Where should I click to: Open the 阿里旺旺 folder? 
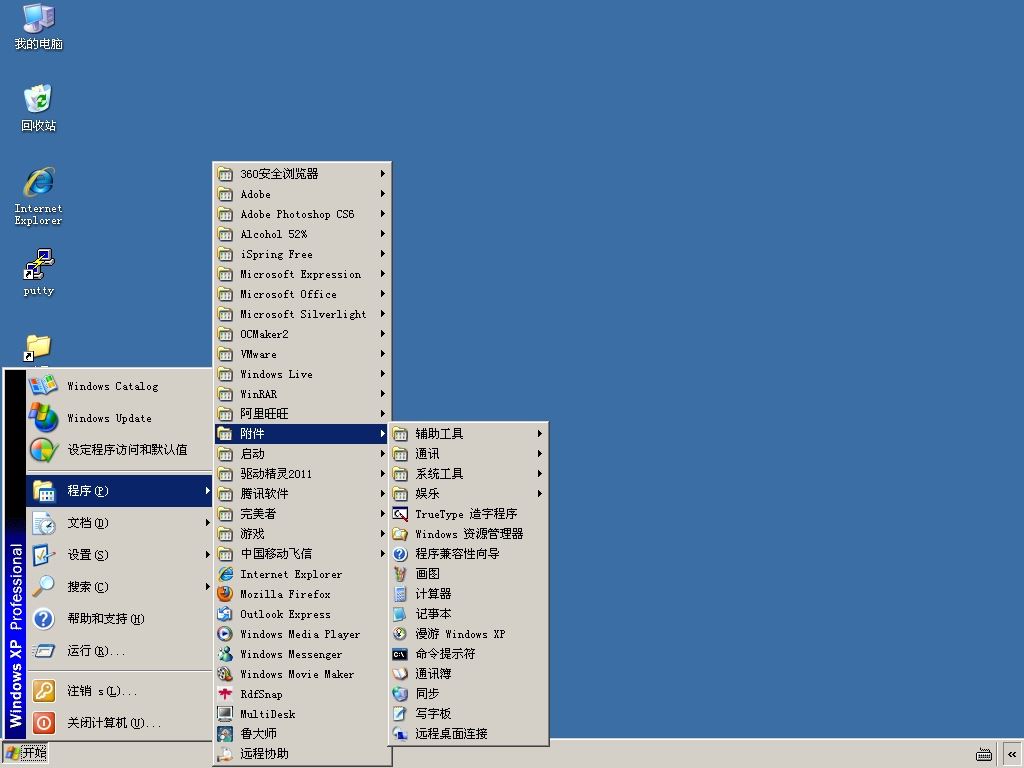(302, 414)
